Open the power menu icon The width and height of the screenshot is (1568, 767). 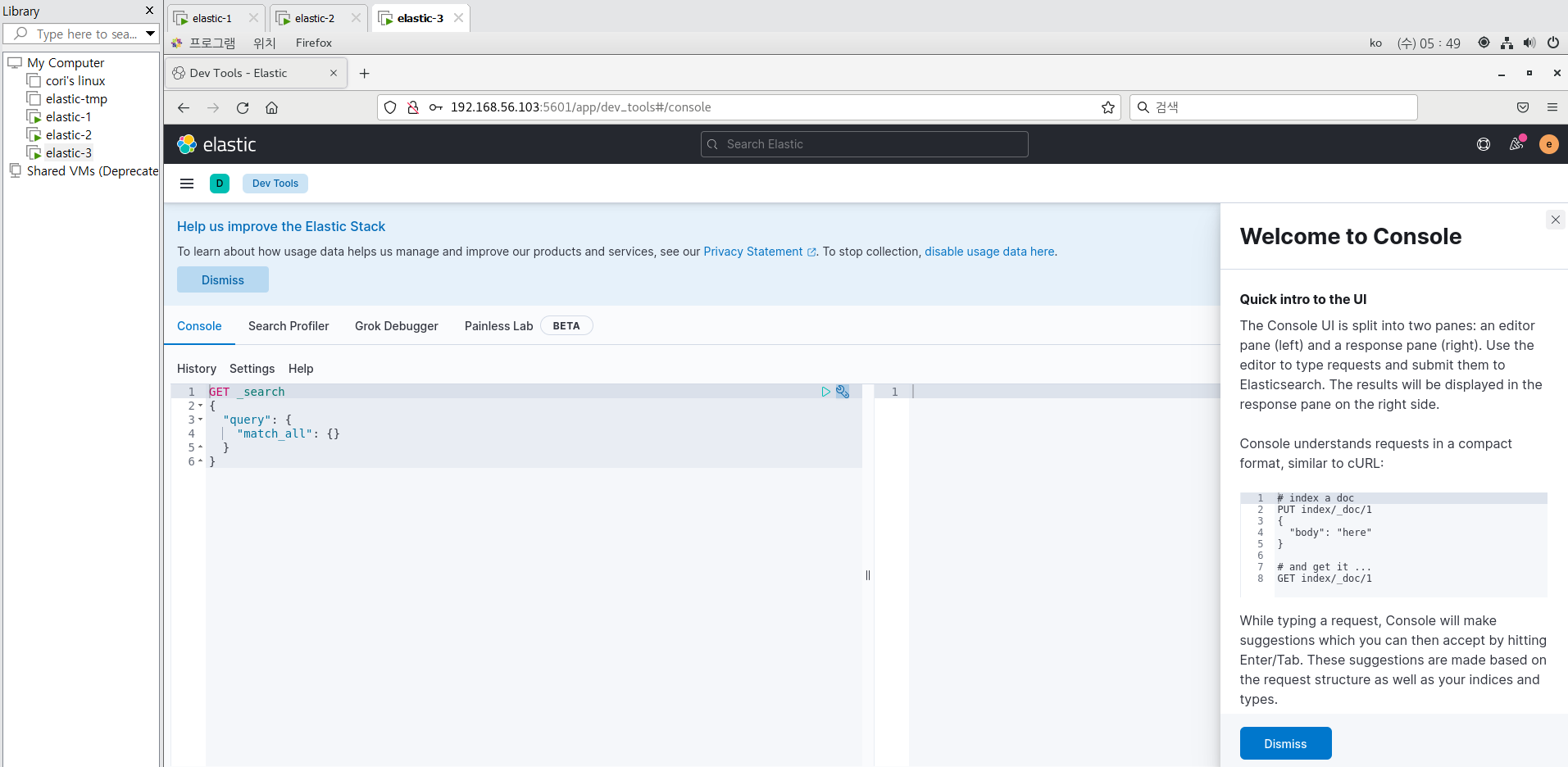1553,43
